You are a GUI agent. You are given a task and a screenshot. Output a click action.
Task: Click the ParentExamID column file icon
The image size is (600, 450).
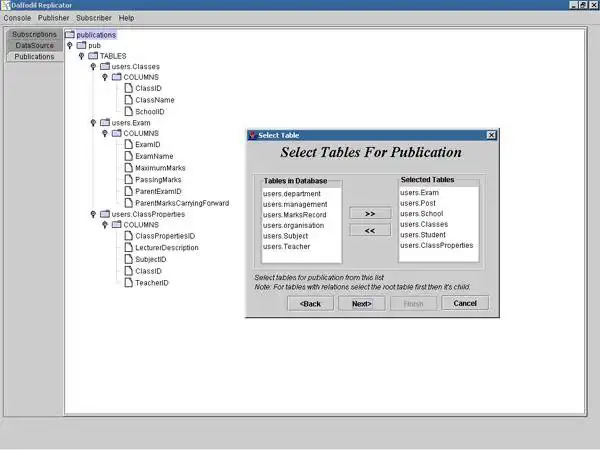(129, 191)
